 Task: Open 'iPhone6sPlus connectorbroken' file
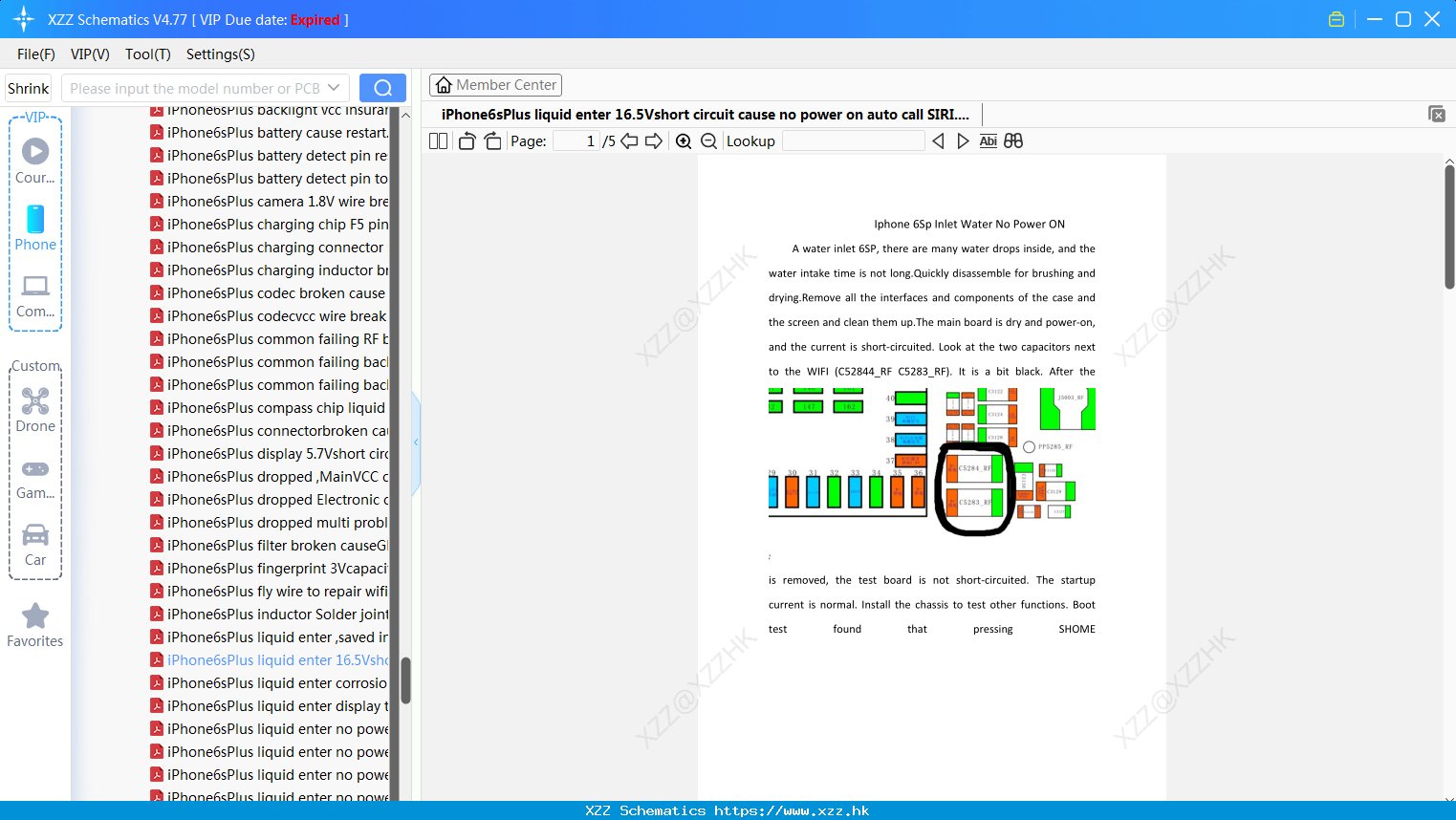(x=270, y=431)
